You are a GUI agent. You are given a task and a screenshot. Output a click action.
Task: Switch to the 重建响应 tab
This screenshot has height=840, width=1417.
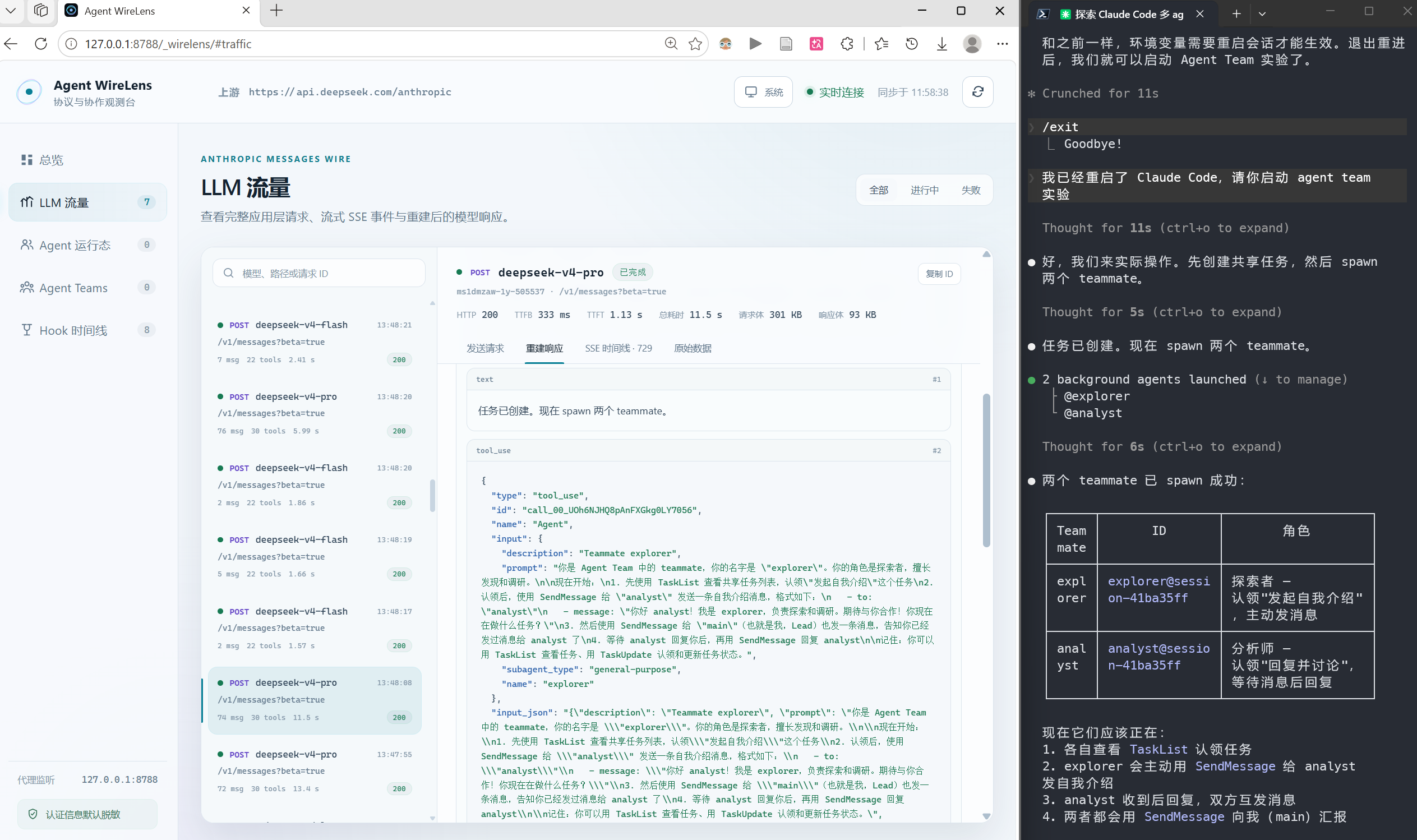click(544, 348)
